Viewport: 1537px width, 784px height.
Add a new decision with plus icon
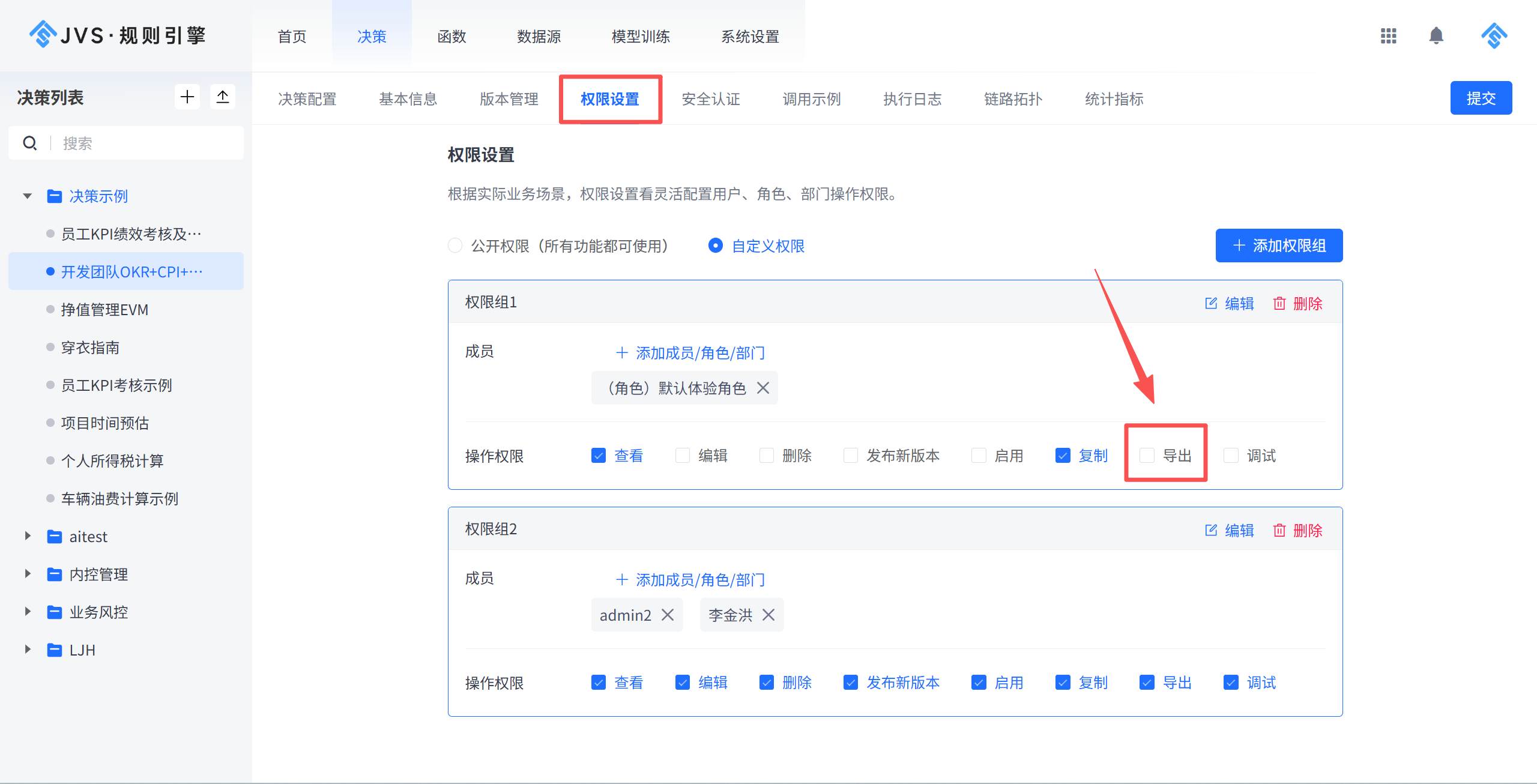coord(187,97)
